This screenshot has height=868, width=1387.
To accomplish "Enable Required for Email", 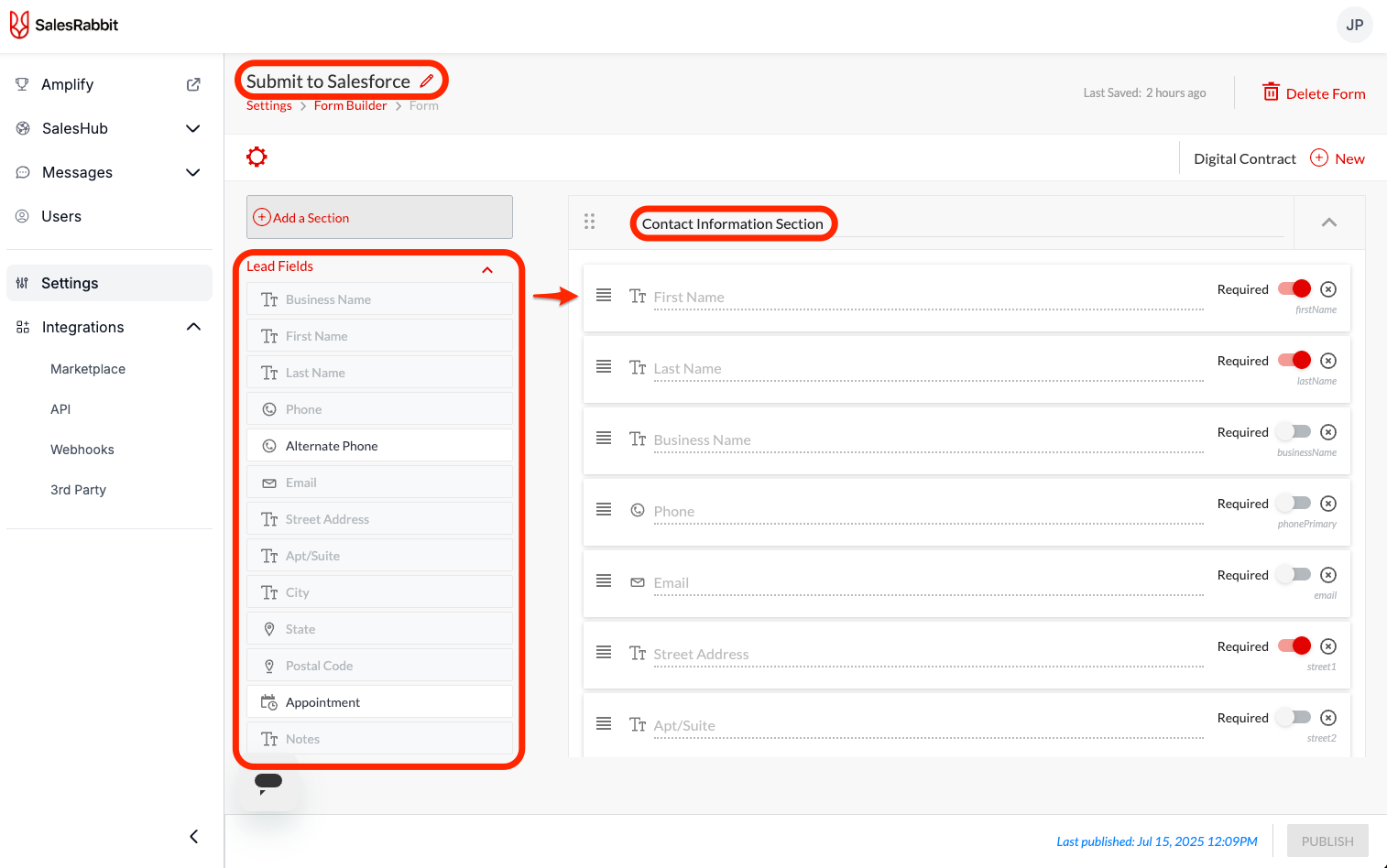I will 1294,575.
